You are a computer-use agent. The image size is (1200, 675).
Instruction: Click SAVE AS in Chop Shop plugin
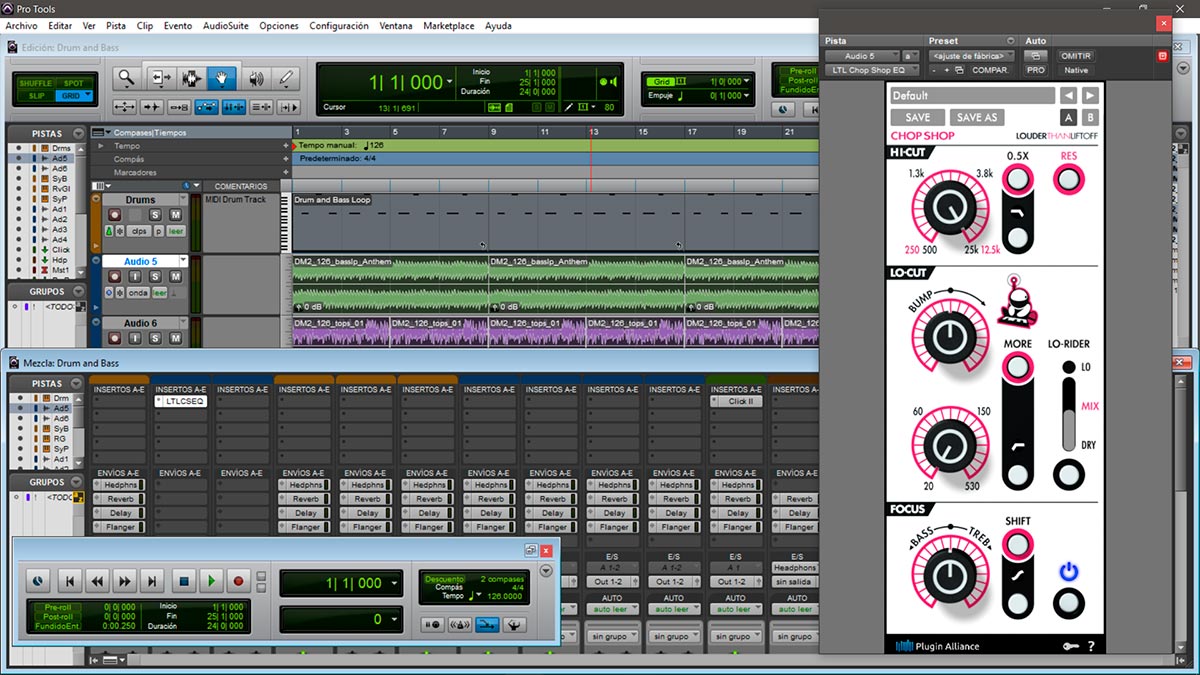point(977,117)
